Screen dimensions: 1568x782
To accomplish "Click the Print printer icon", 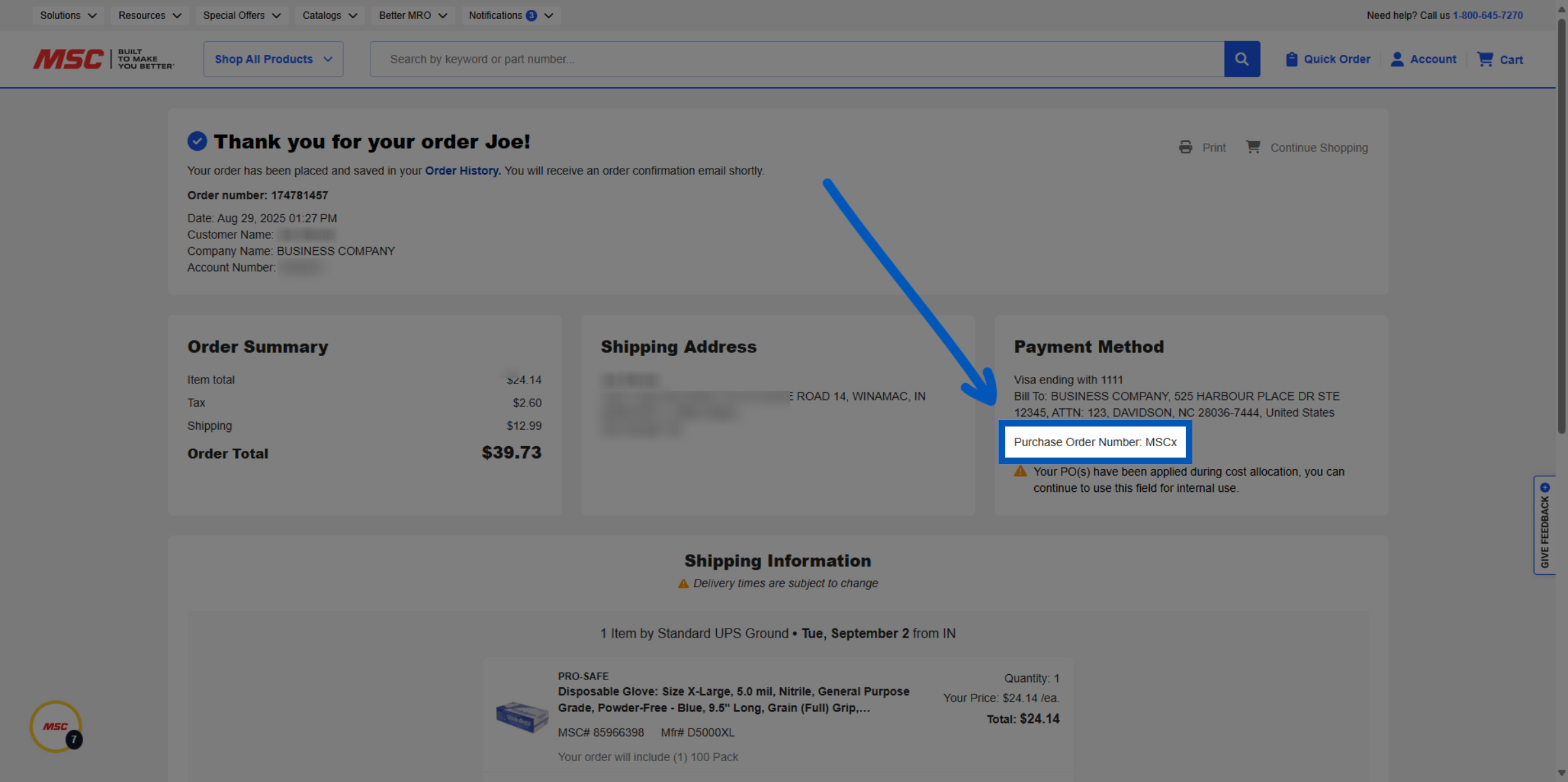I will click(1185, 147).
